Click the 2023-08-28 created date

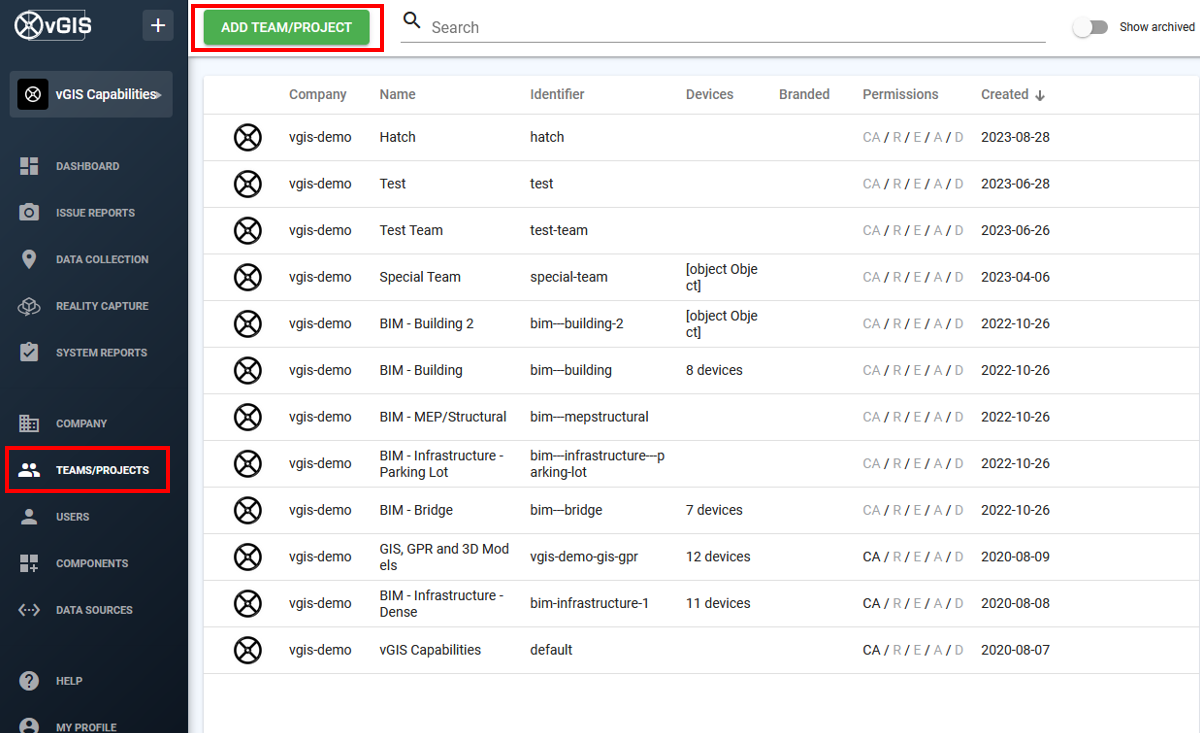tap(1015, 137)
